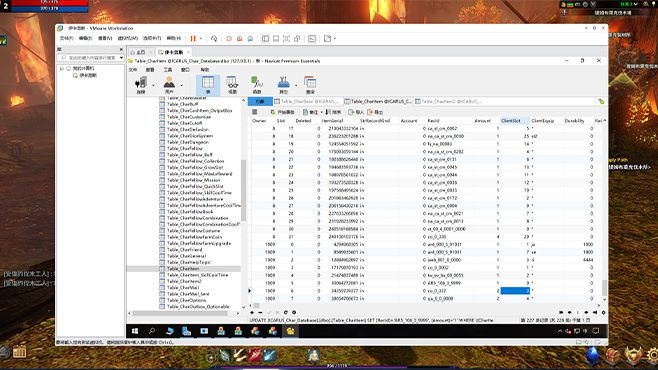Viewport: 658px width, 370px height.
Task: Click the Windows Start button in VM taskbar
Action: click(135, 331)
